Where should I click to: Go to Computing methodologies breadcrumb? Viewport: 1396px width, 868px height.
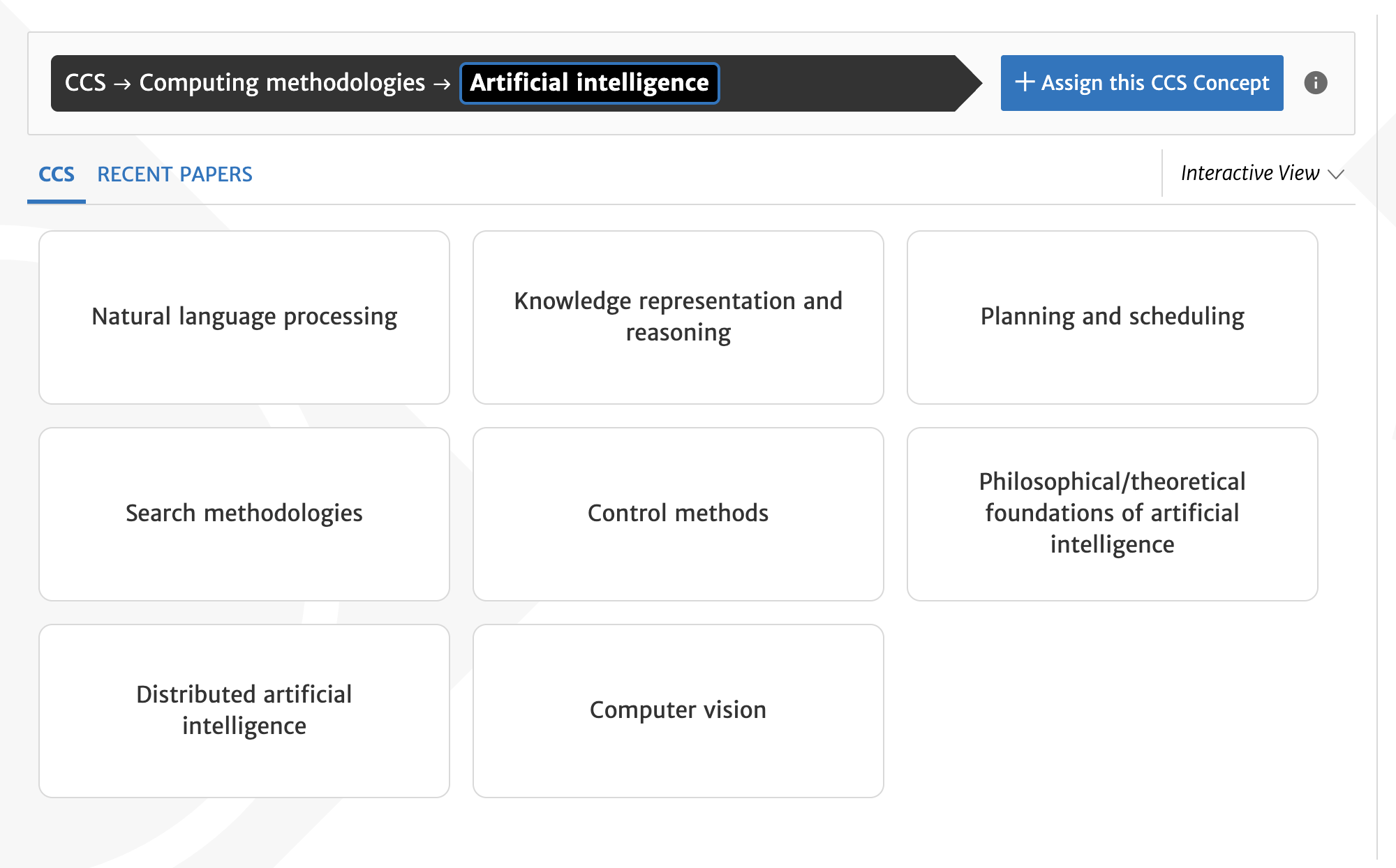pos(282,83)
